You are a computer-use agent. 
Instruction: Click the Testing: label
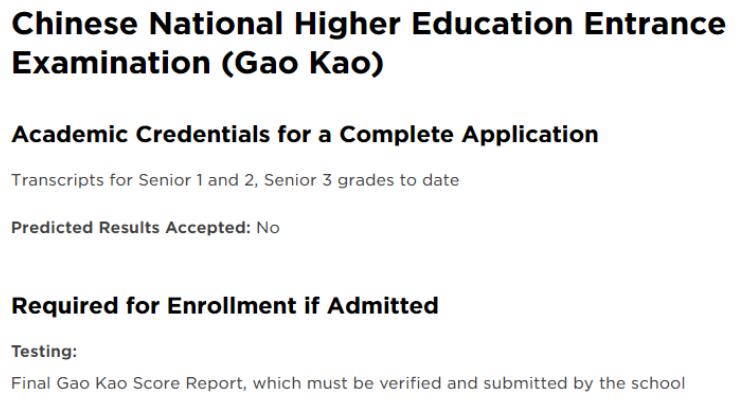[44, 351]
